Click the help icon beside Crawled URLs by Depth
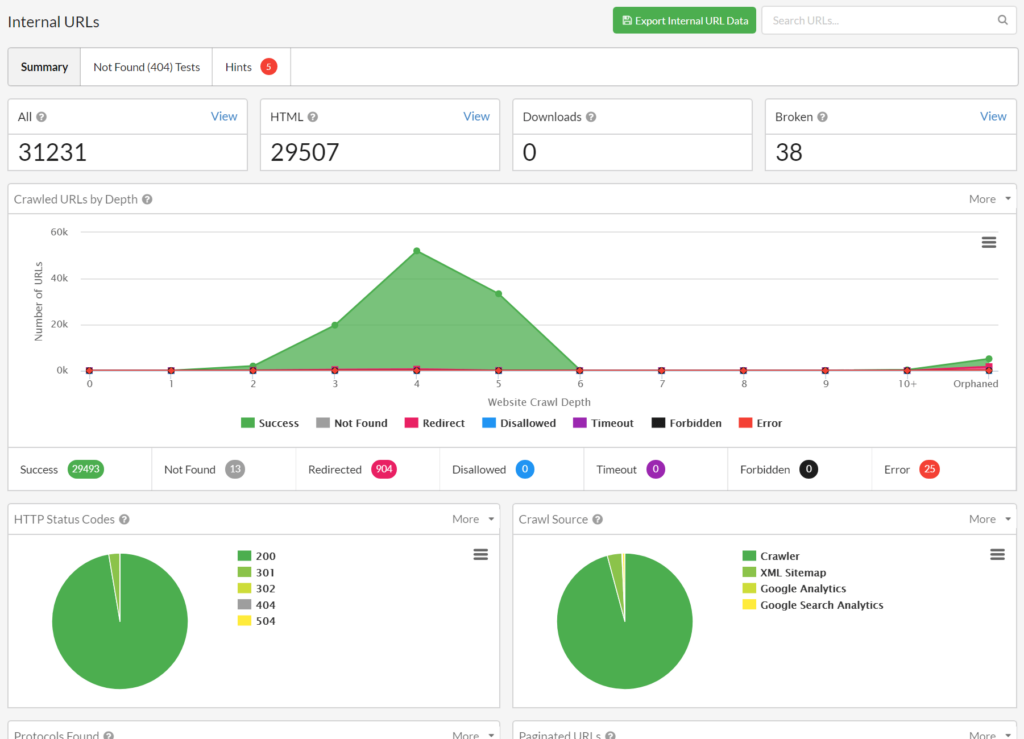 [147, 199]
